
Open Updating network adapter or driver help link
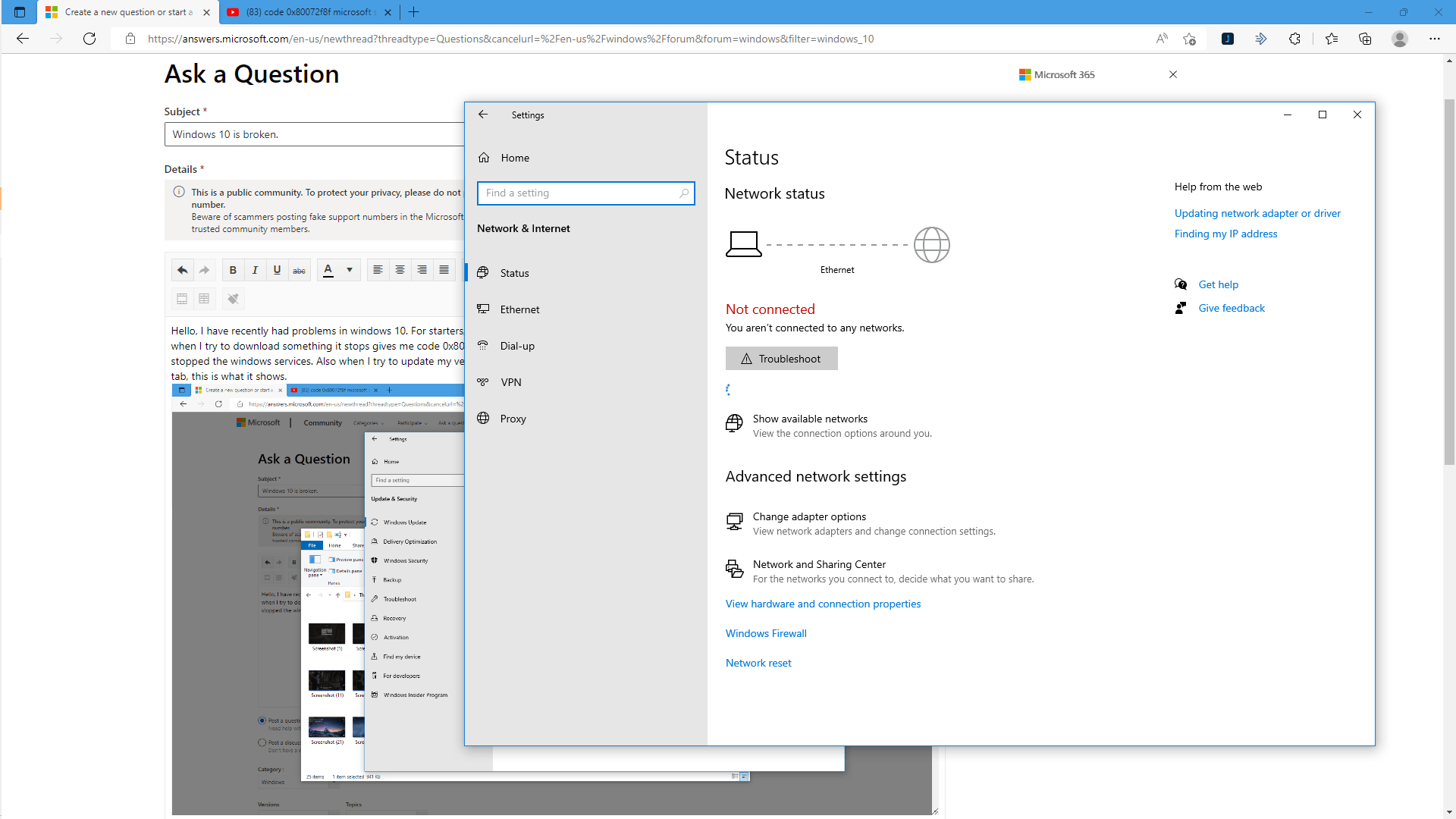(1257, 213)
